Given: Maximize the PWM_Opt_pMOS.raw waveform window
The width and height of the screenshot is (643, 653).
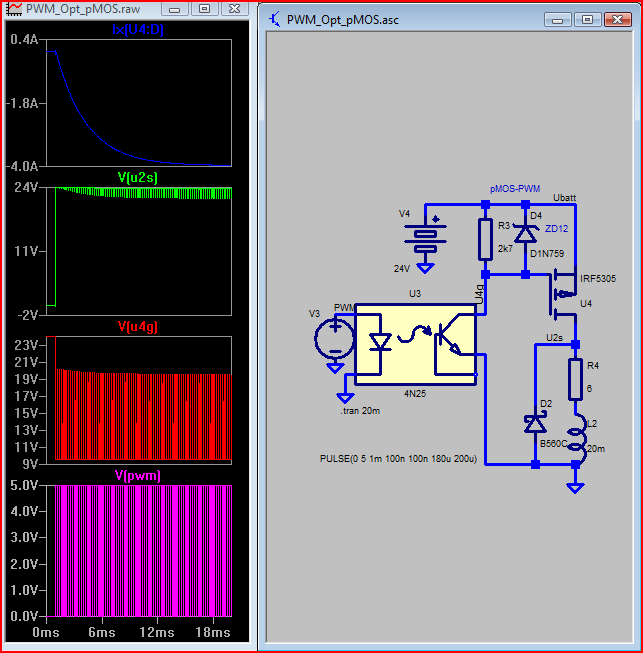Looking at the screenshot, I should point(204,9).
